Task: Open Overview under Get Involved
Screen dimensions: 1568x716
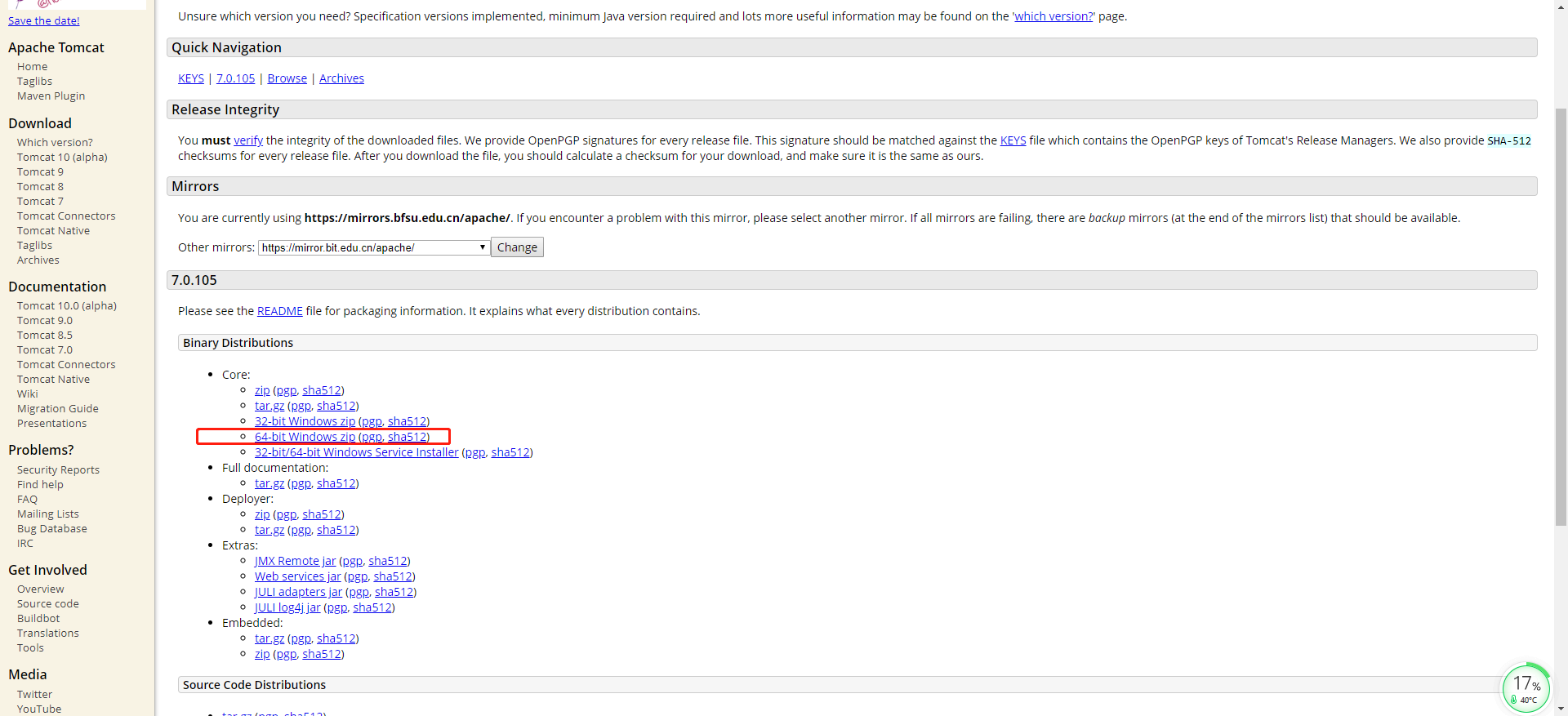Action: [41, 589]
